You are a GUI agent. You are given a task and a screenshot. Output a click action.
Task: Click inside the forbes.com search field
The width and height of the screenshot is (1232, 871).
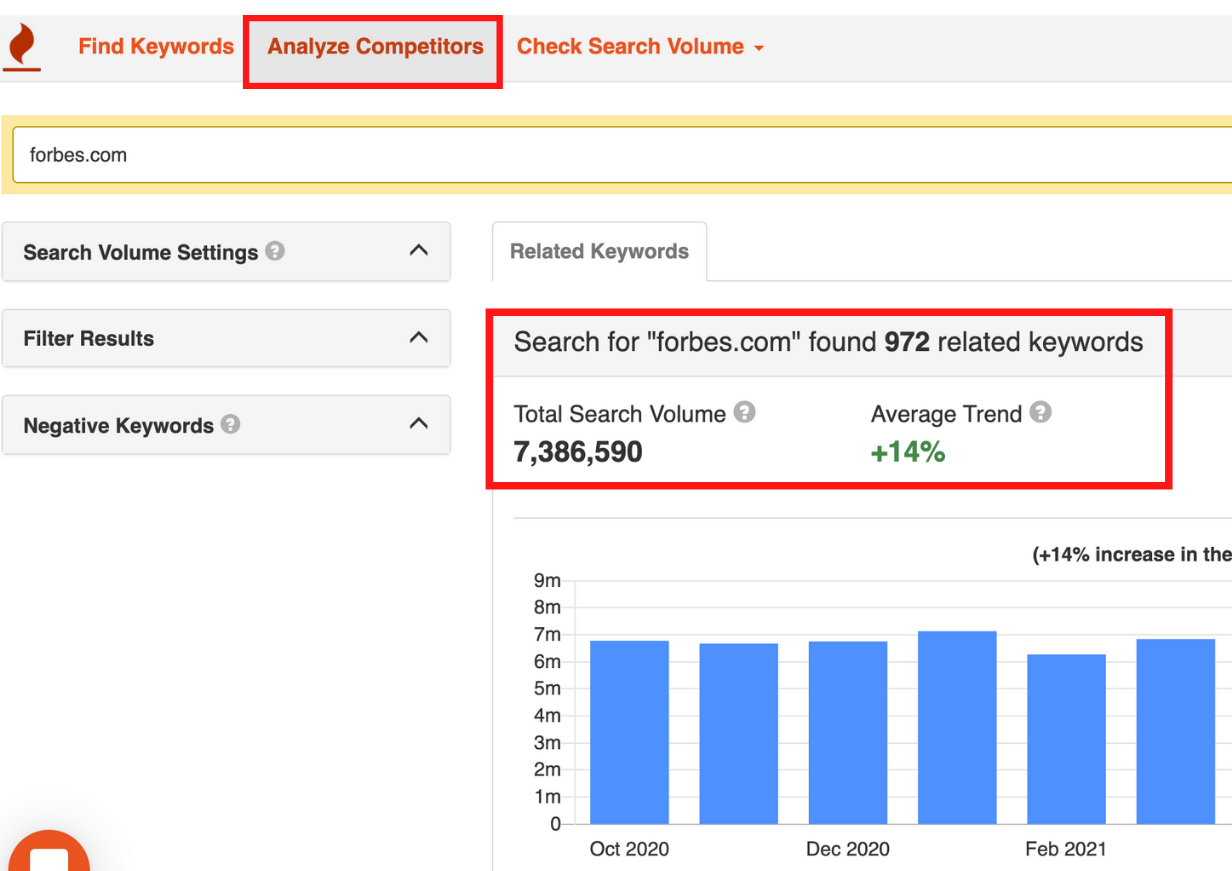point(300,155)
